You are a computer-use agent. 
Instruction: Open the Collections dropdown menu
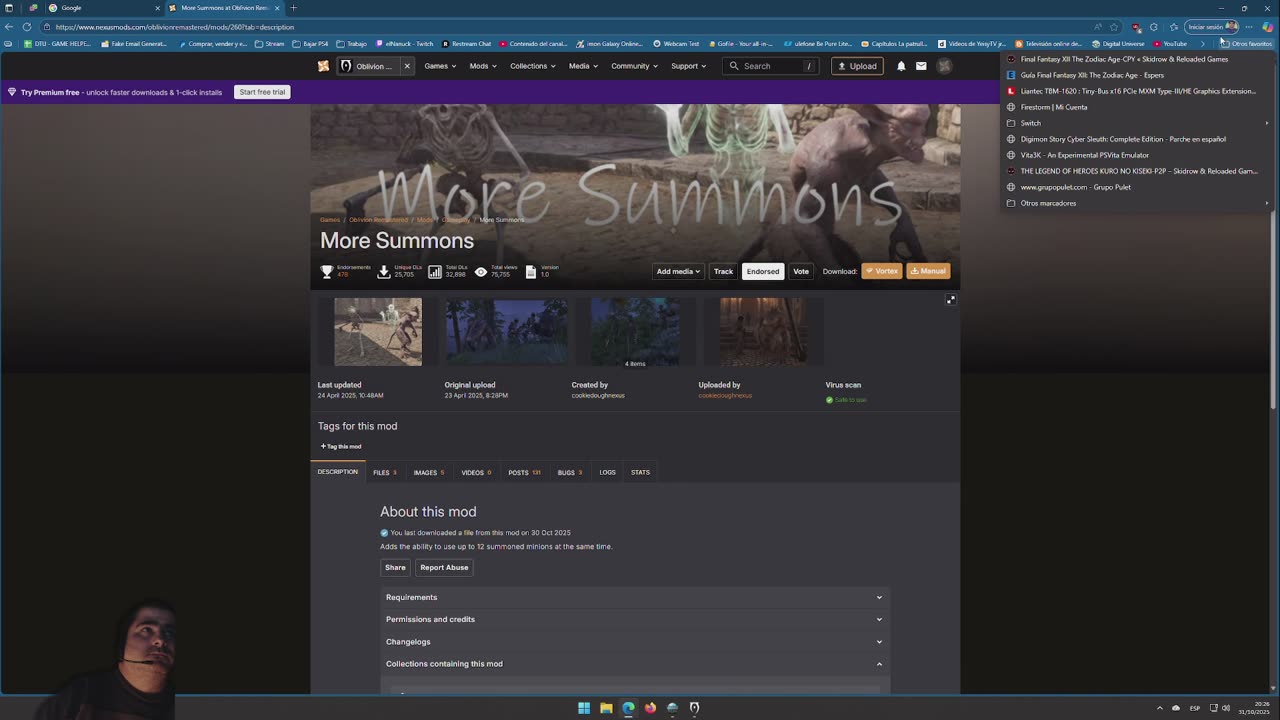533,66
